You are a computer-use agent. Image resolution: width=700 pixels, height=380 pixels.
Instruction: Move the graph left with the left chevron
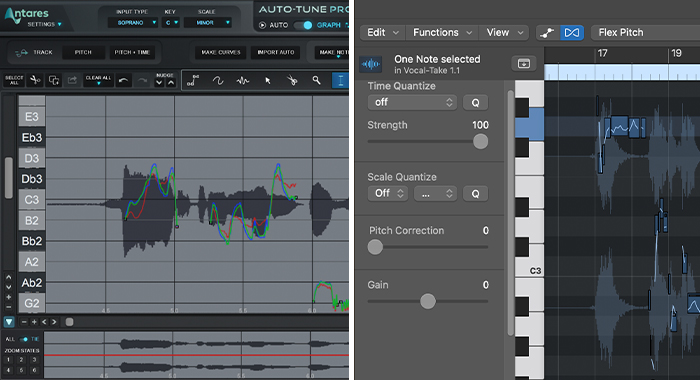tap(44, 322)
